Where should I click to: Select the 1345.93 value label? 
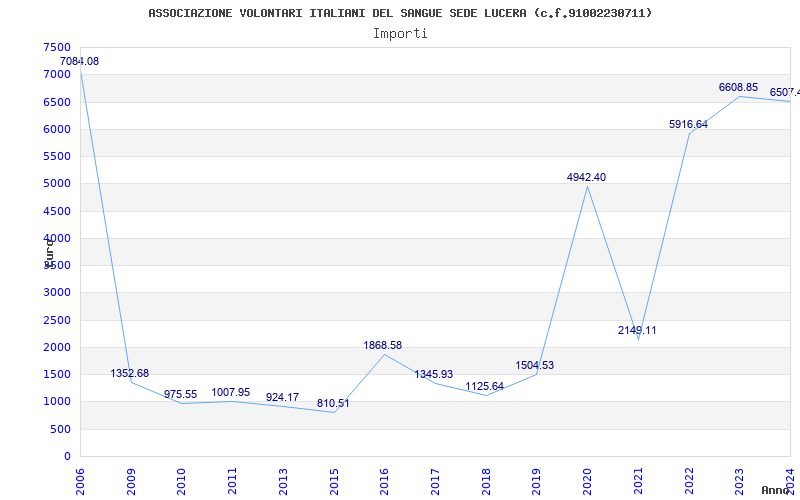(434, 375)
